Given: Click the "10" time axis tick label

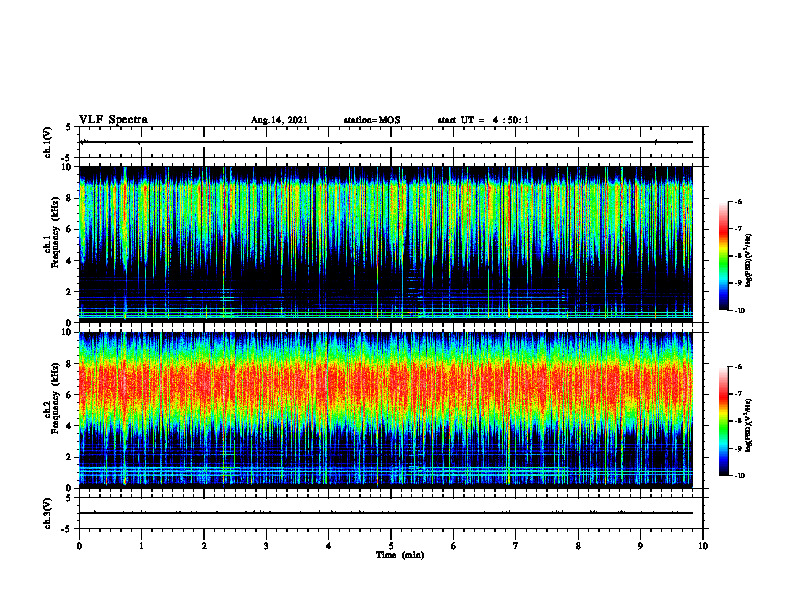Looking at the screenshot, I should tap(703, 546).
